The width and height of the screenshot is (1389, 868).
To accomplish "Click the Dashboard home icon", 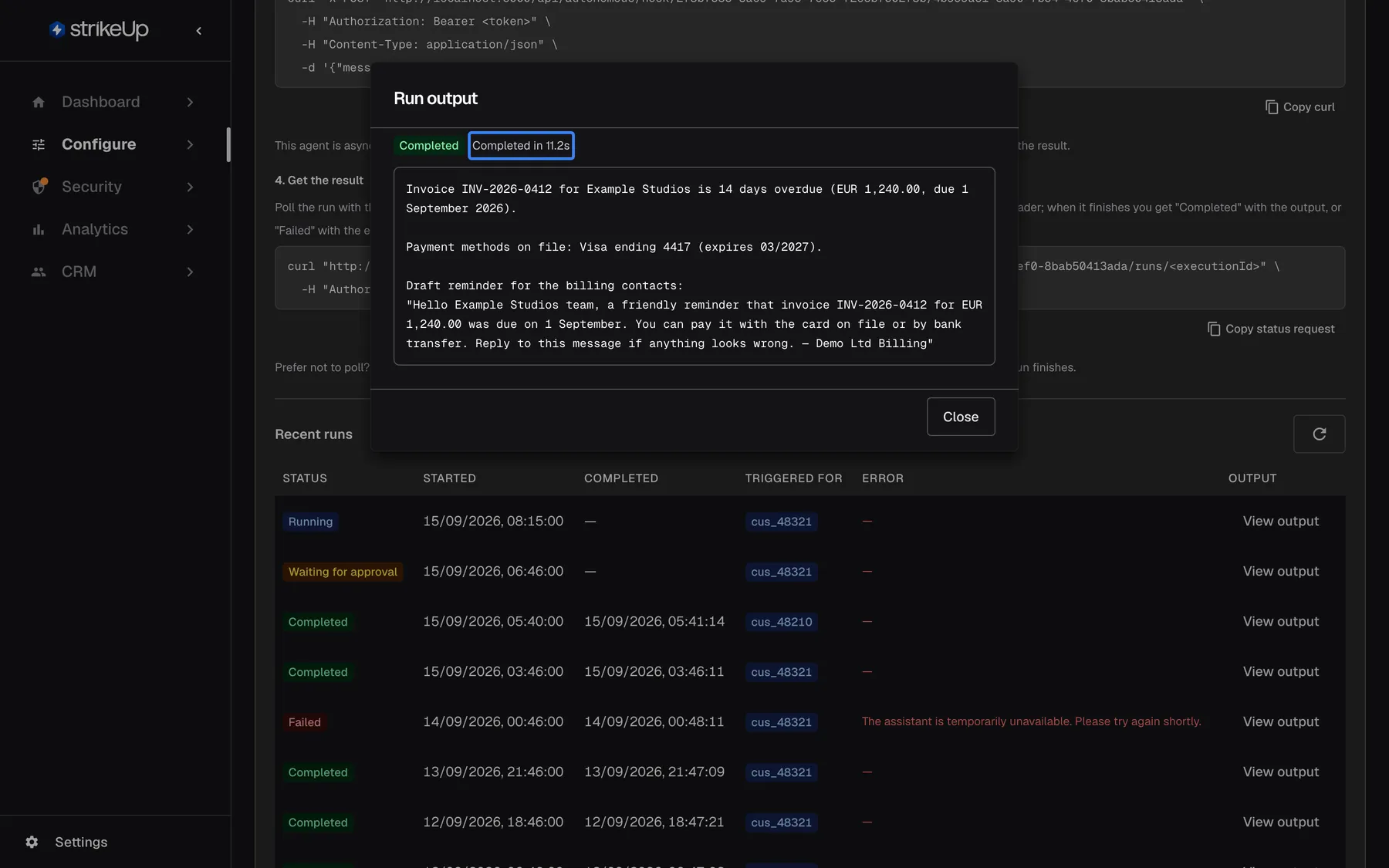I will click(x=39, y=102).
